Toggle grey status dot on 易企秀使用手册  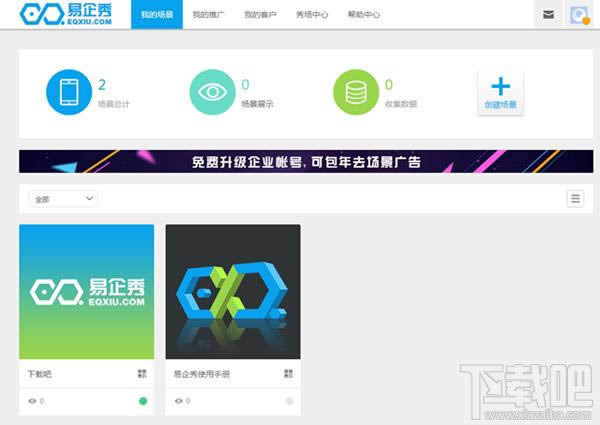point(289,401)
